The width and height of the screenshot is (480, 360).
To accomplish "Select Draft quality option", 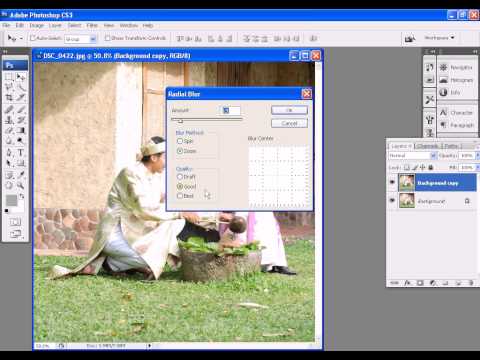I will (x=180, y=177).
